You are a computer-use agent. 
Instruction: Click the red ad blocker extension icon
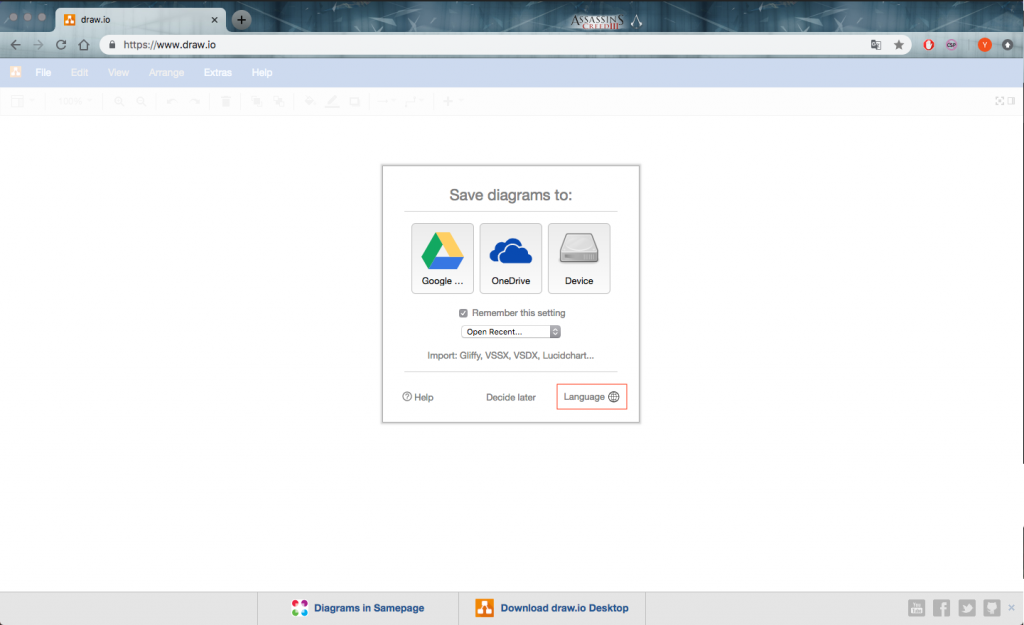[929, 44]
